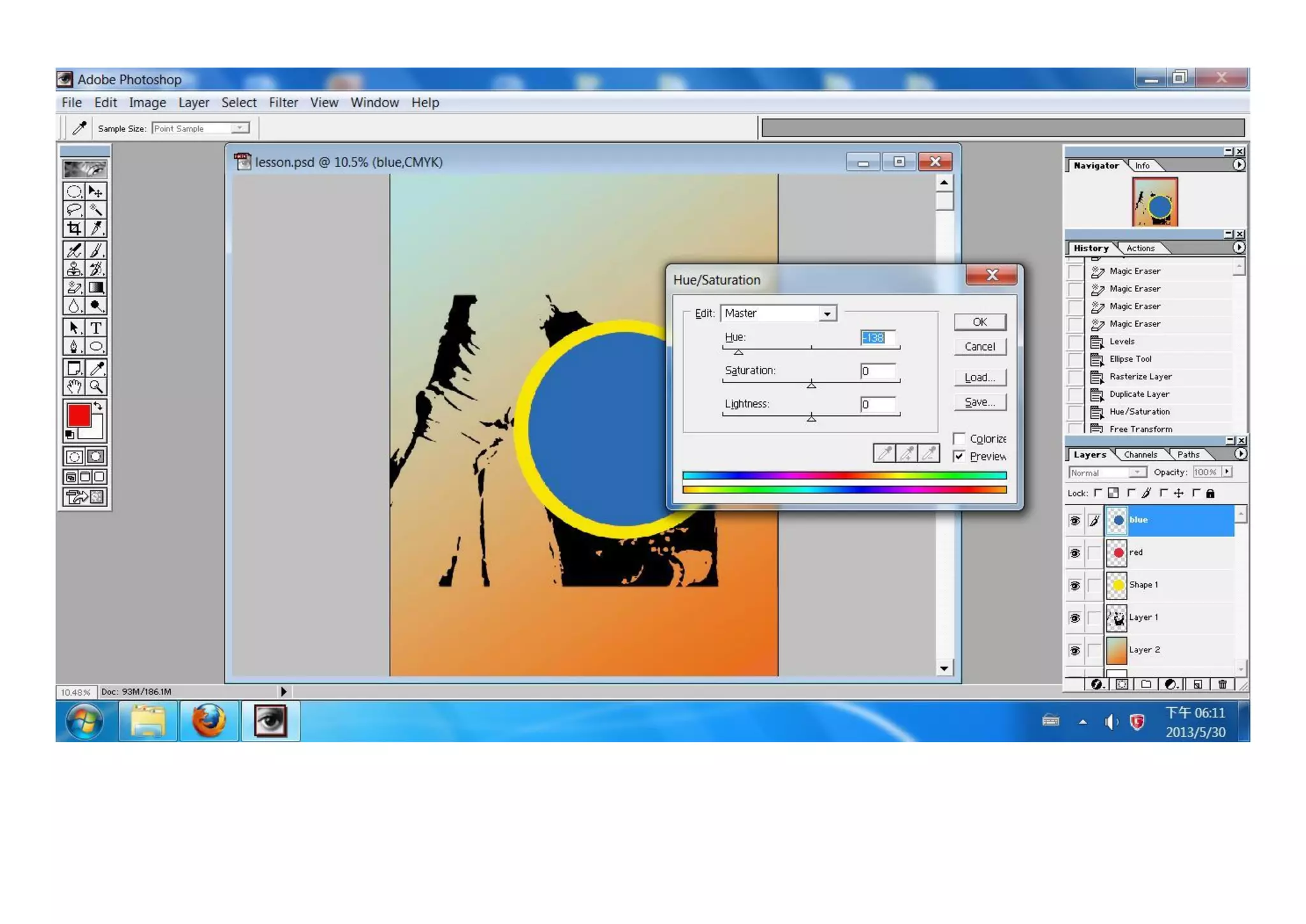1306x924 pixels.
Task: Open status bar info arrow menu
Action: [284, 691]
